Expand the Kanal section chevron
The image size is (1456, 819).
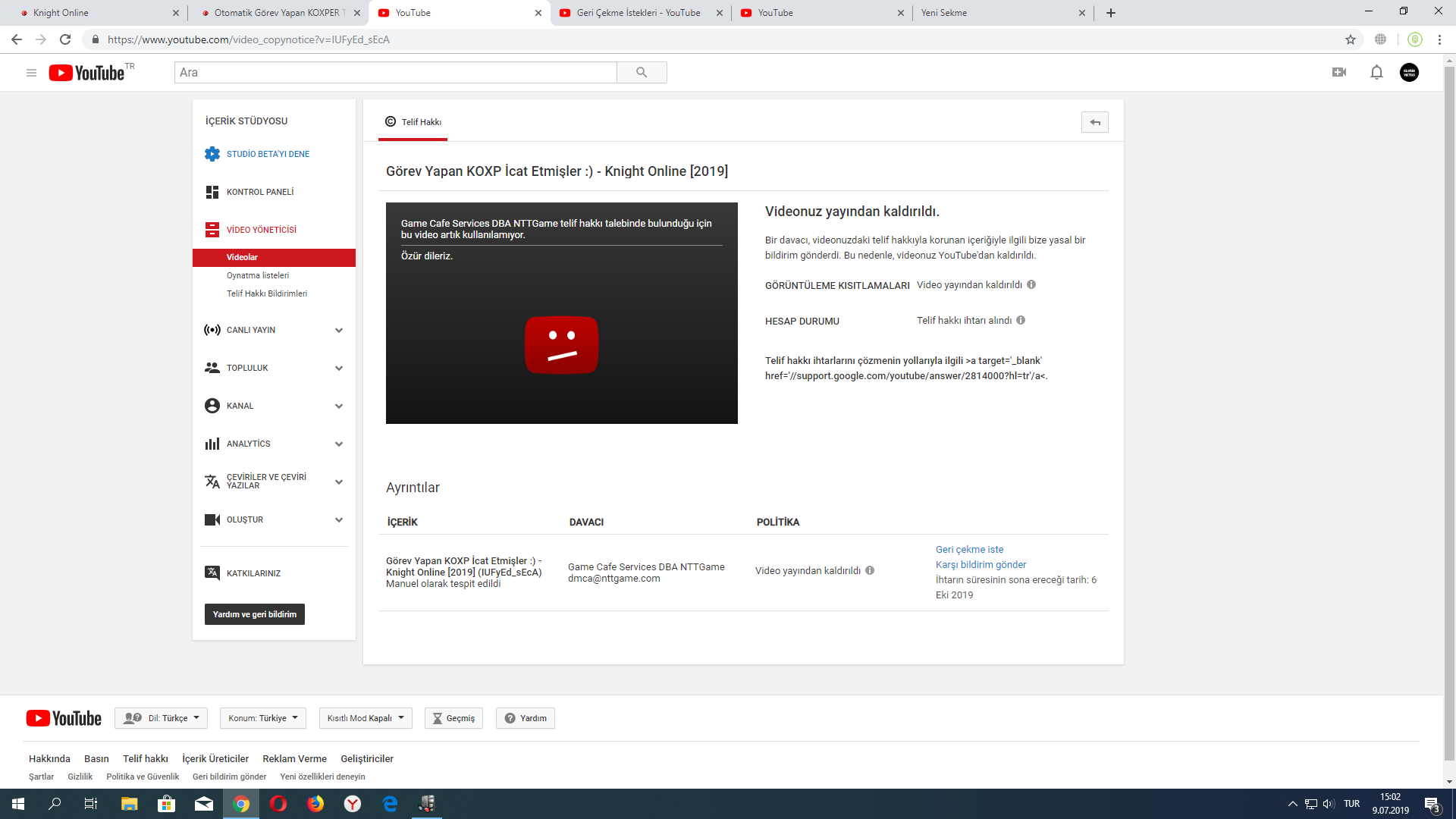pos(339,405)
